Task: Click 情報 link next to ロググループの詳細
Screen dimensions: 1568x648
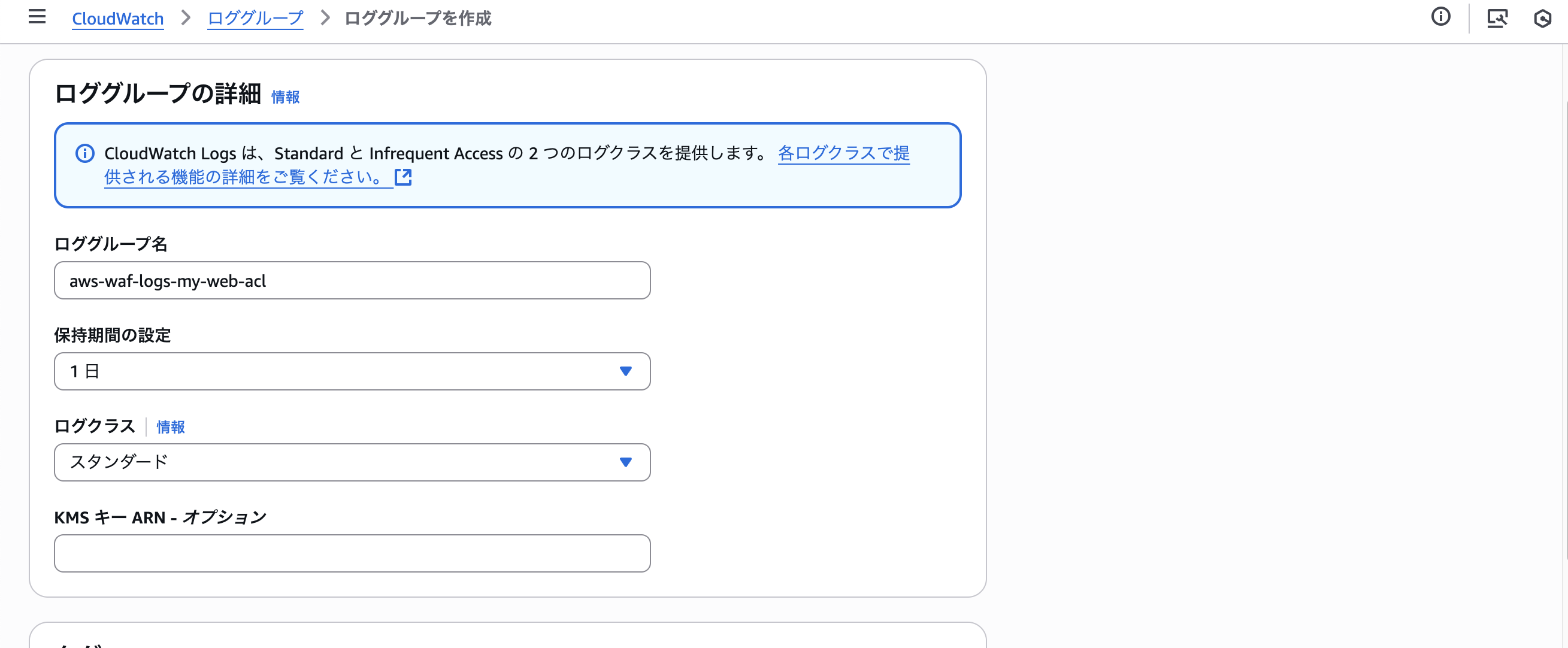Action: pyautogui.click(x=285, y=97)
